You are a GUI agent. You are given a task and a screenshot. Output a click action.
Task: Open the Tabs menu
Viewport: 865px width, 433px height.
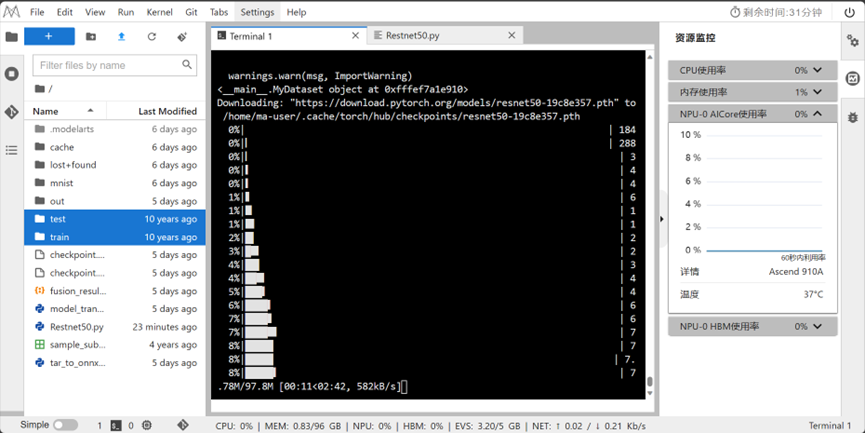[219, 12]
